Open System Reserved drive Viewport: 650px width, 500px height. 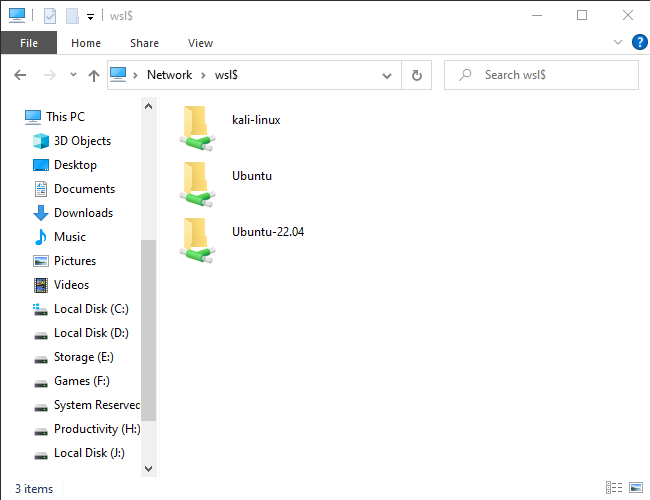(97, 405)
